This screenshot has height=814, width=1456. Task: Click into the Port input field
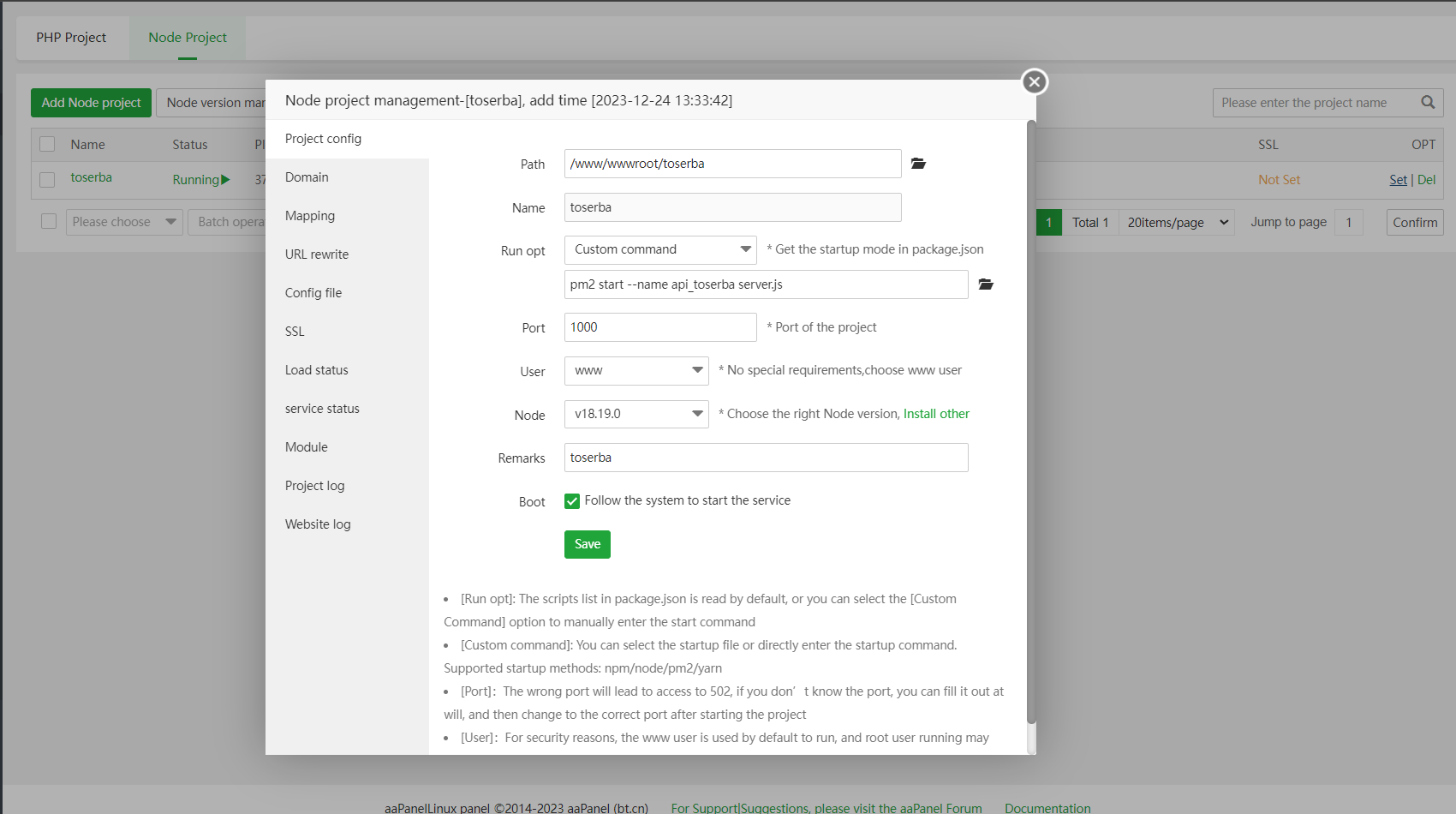(659, 327)
